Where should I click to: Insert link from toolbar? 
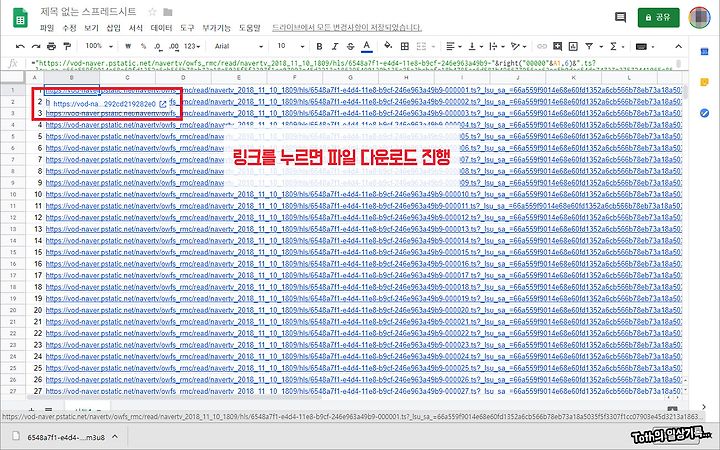coord(542,46)
